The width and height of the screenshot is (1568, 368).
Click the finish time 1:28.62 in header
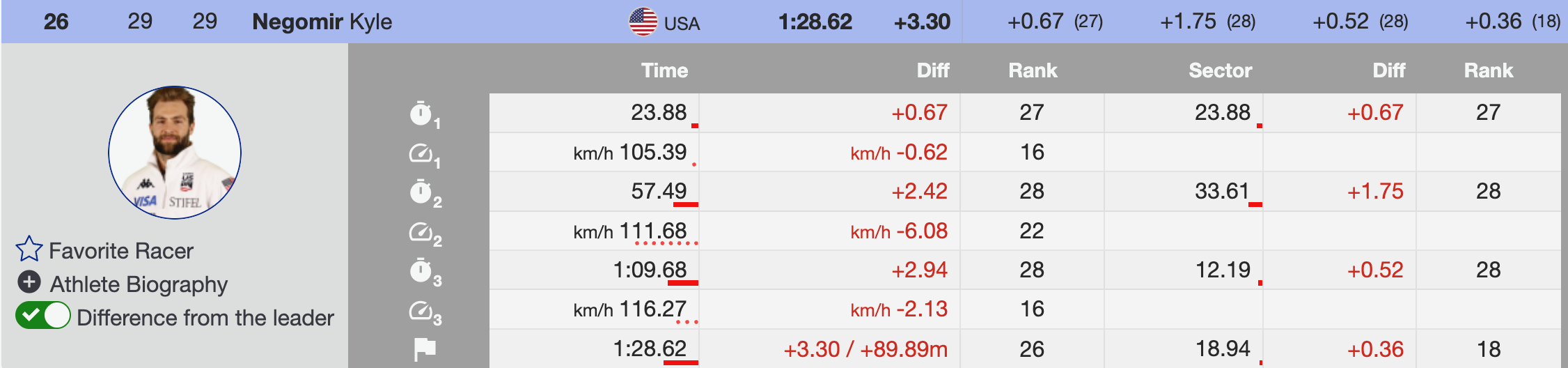coord(815,22)
